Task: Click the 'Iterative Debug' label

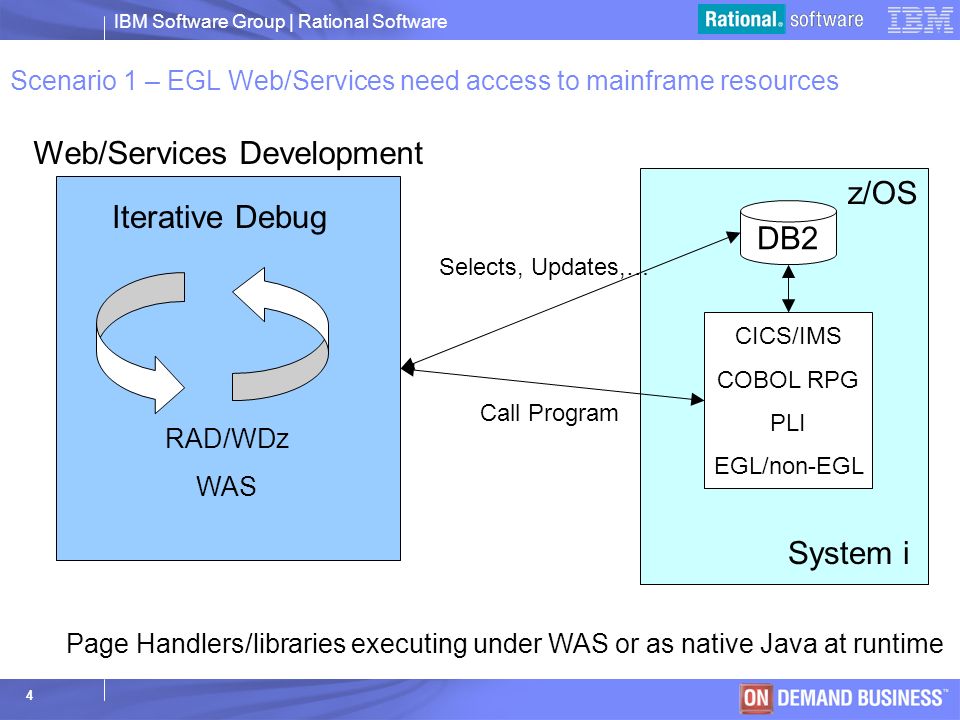Action: [x=219, y=218]
